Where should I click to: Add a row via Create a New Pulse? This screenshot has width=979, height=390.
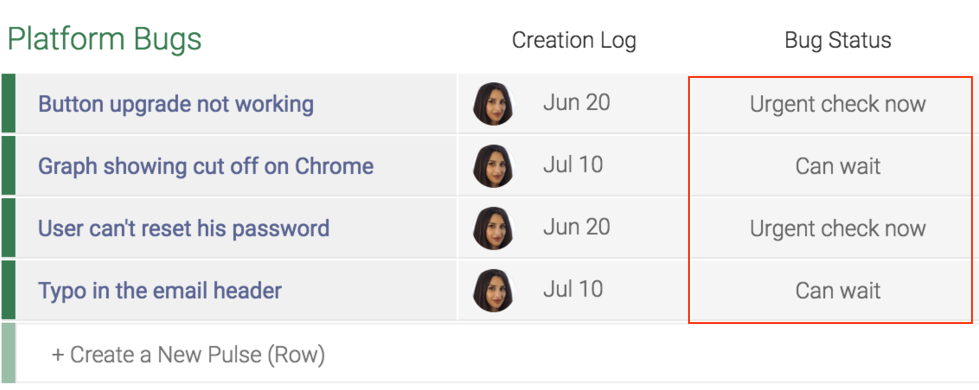point(188,354)
